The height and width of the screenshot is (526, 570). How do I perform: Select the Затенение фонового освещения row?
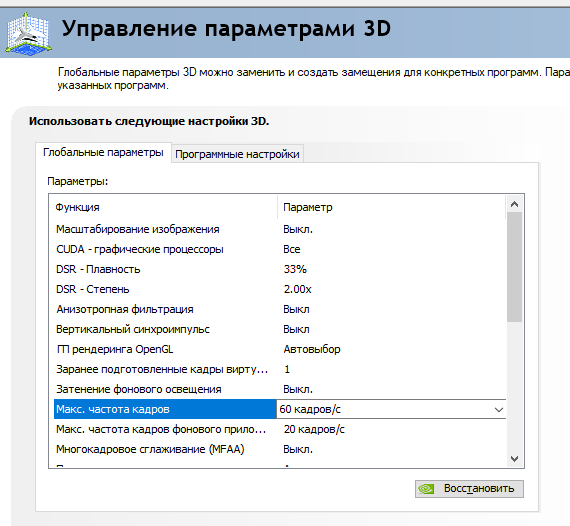pyautogui.click(x=280, y=389)
